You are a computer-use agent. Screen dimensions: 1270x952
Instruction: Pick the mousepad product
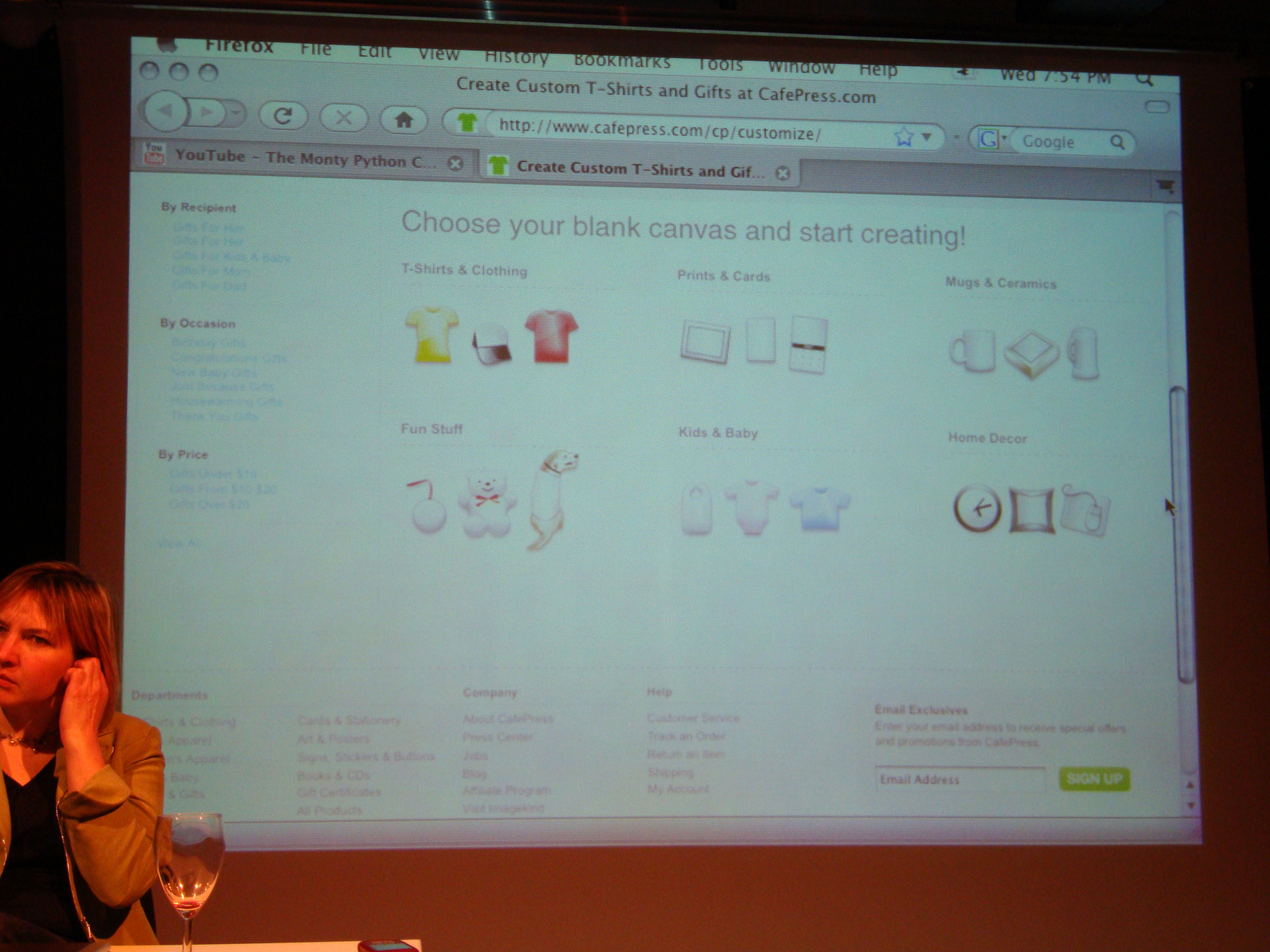pos(1085,510)
